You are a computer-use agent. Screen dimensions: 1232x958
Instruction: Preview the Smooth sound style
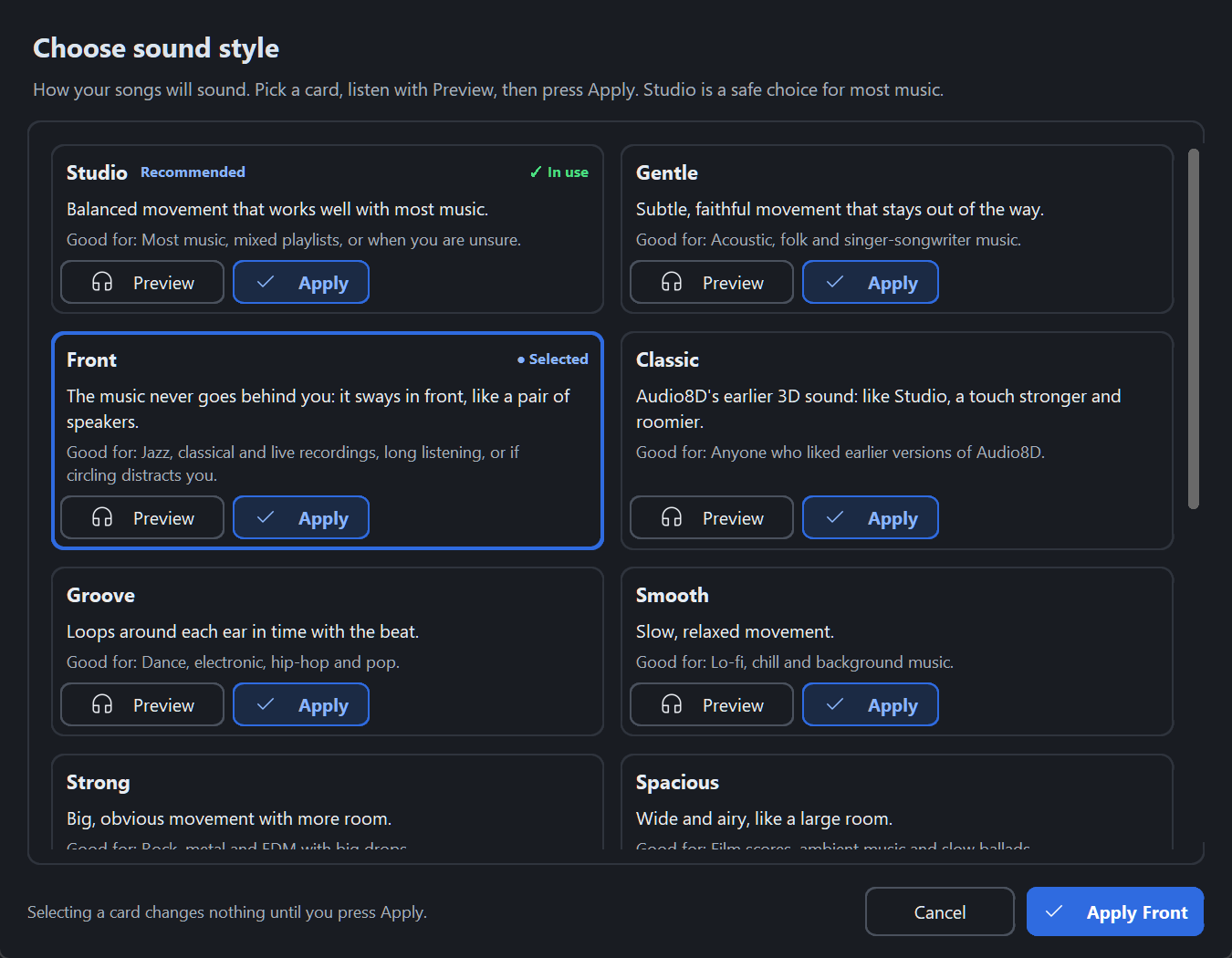(x=712, y=704)
